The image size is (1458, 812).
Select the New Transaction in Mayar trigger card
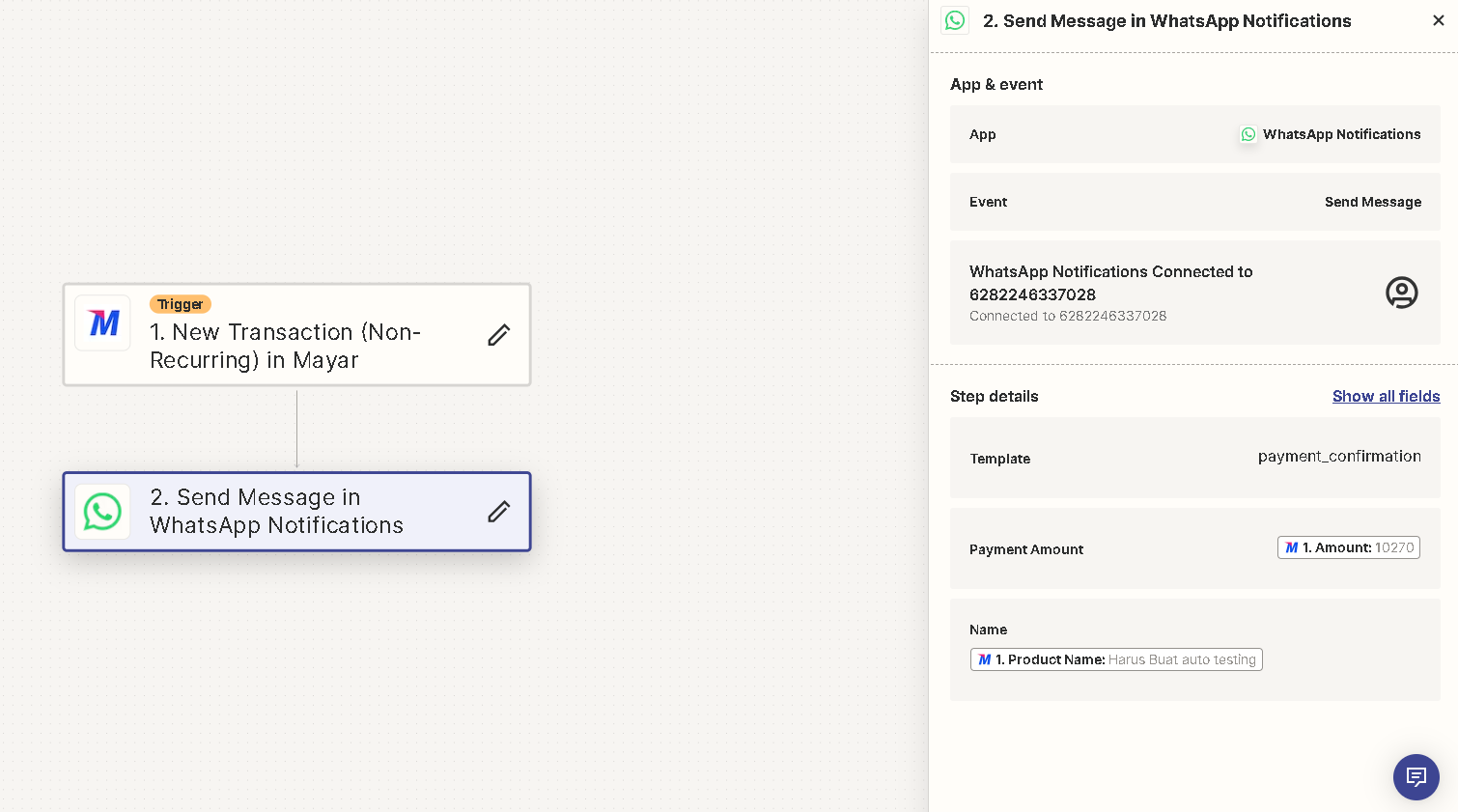297,335
